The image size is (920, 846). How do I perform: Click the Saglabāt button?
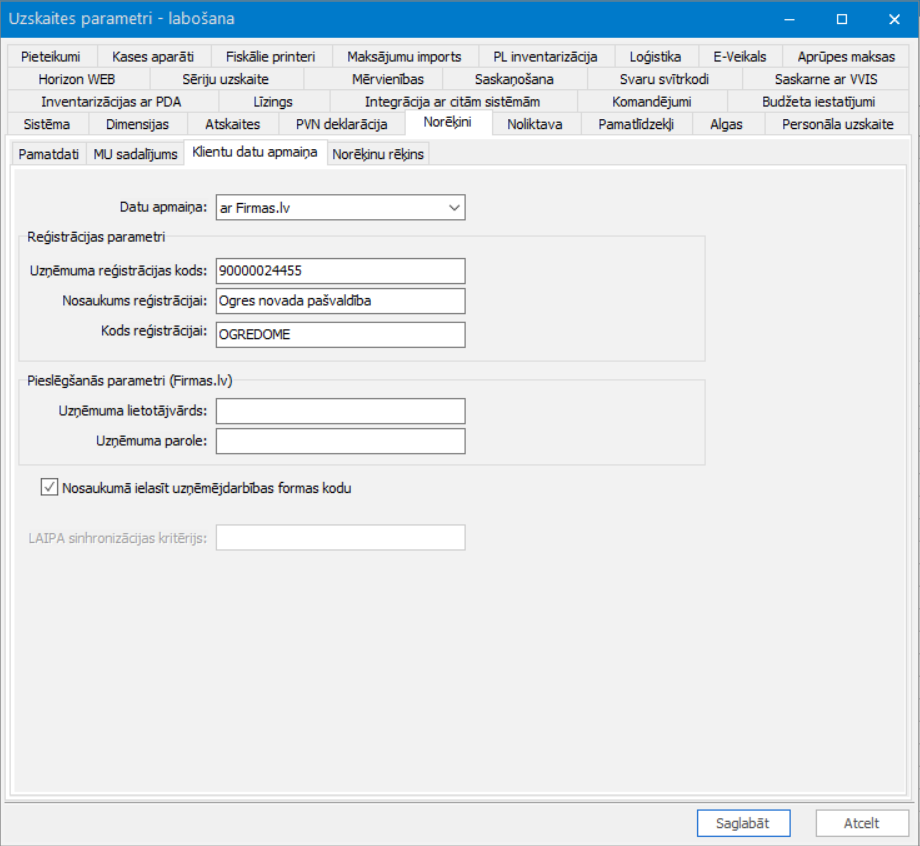743,823
